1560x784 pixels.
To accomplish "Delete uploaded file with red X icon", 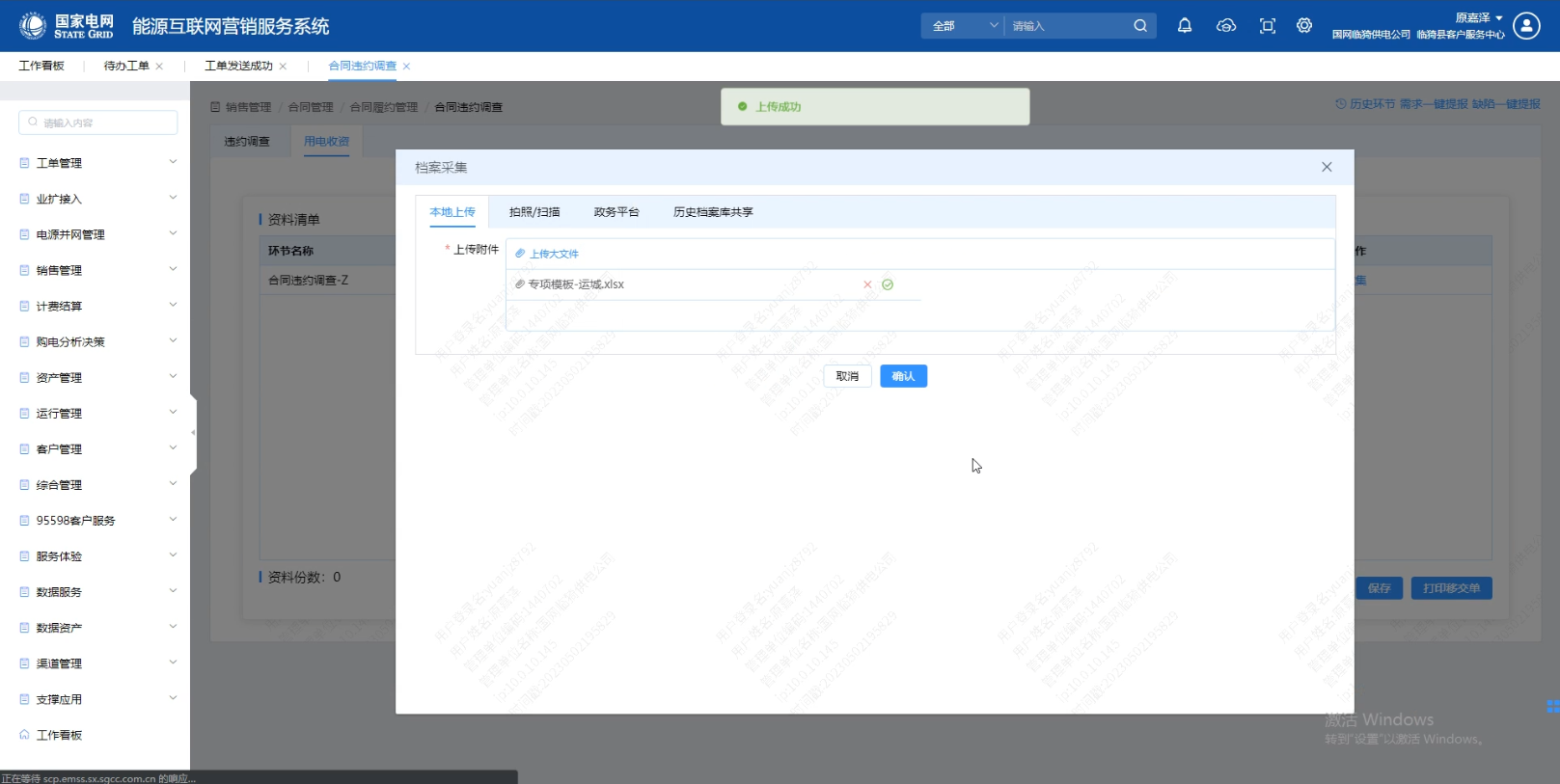I will (x=867, y=284).
